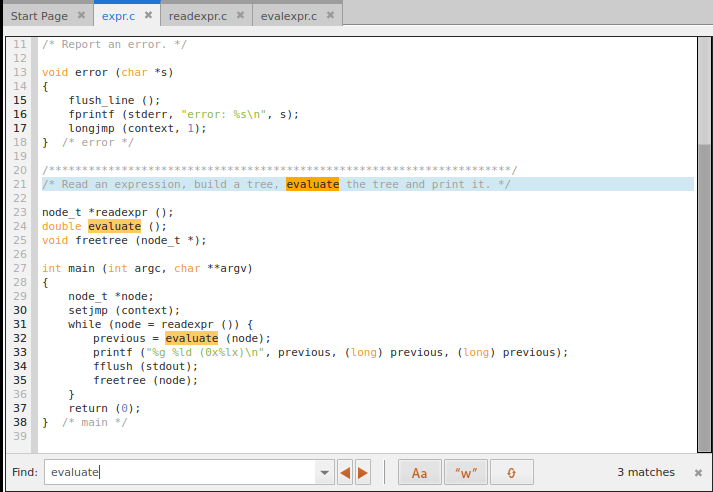The image size is (713, 492).
Task: Open the evalexpr.c tab
Action: (x=288, y=16)
